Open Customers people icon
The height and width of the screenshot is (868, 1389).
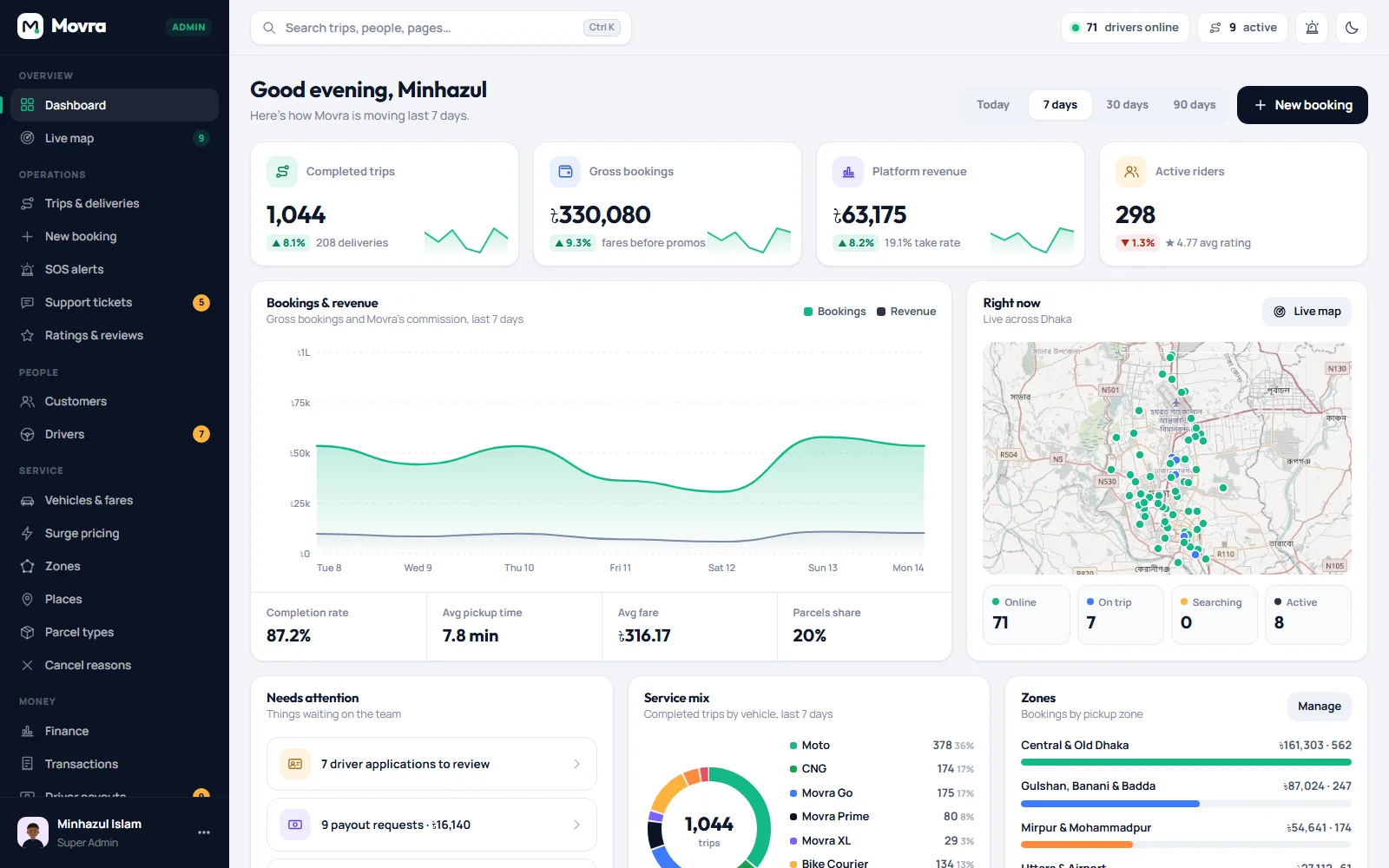click(27, 401)
